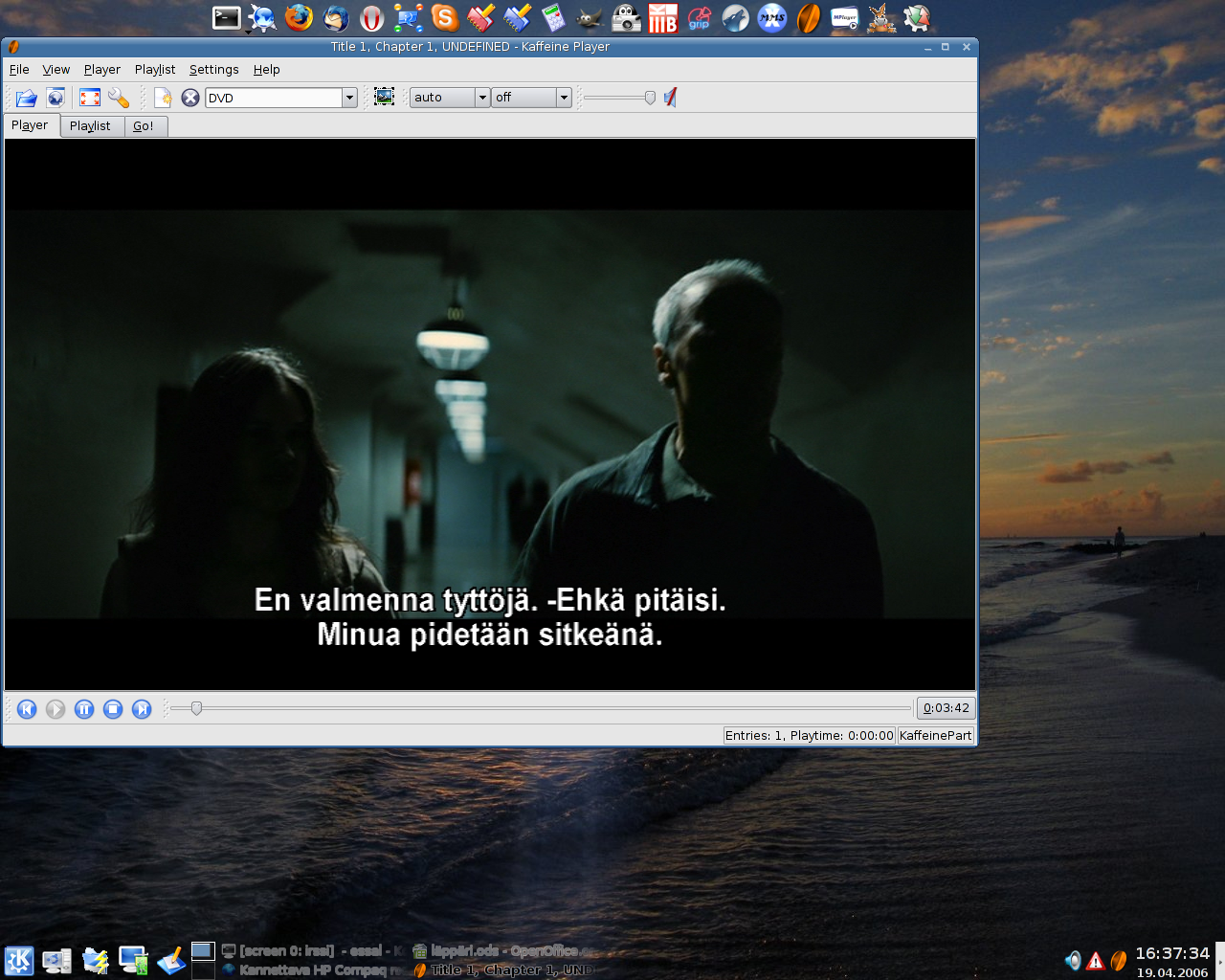Launch K3b disc burner icon
Viewport: 1225px width, 980px height.
pos(662,17)
